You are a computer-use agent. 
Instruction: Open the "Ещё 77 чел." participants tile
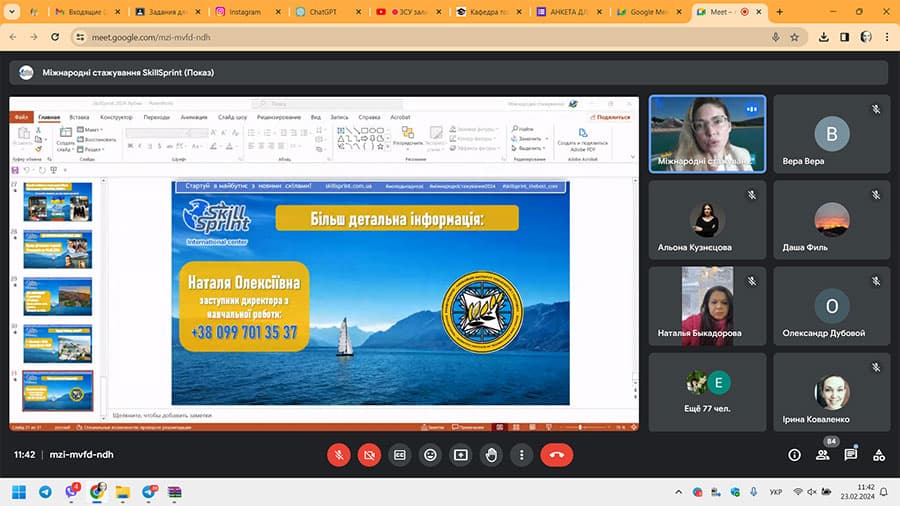(707, 391)
